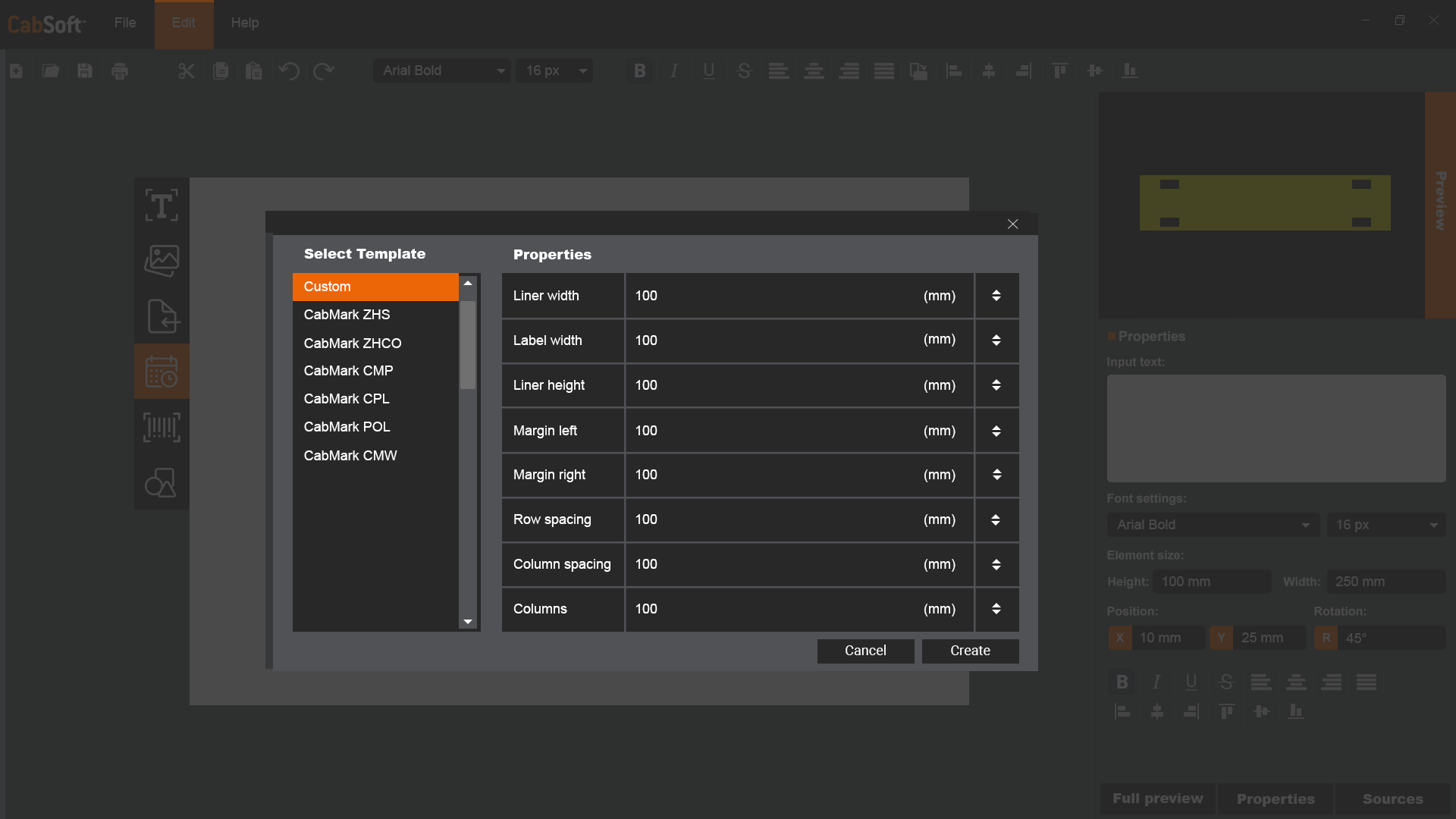Screen dimensions: 1456x819
Task: Click the Print icon in the toolbar
Action: pos(119,71)
